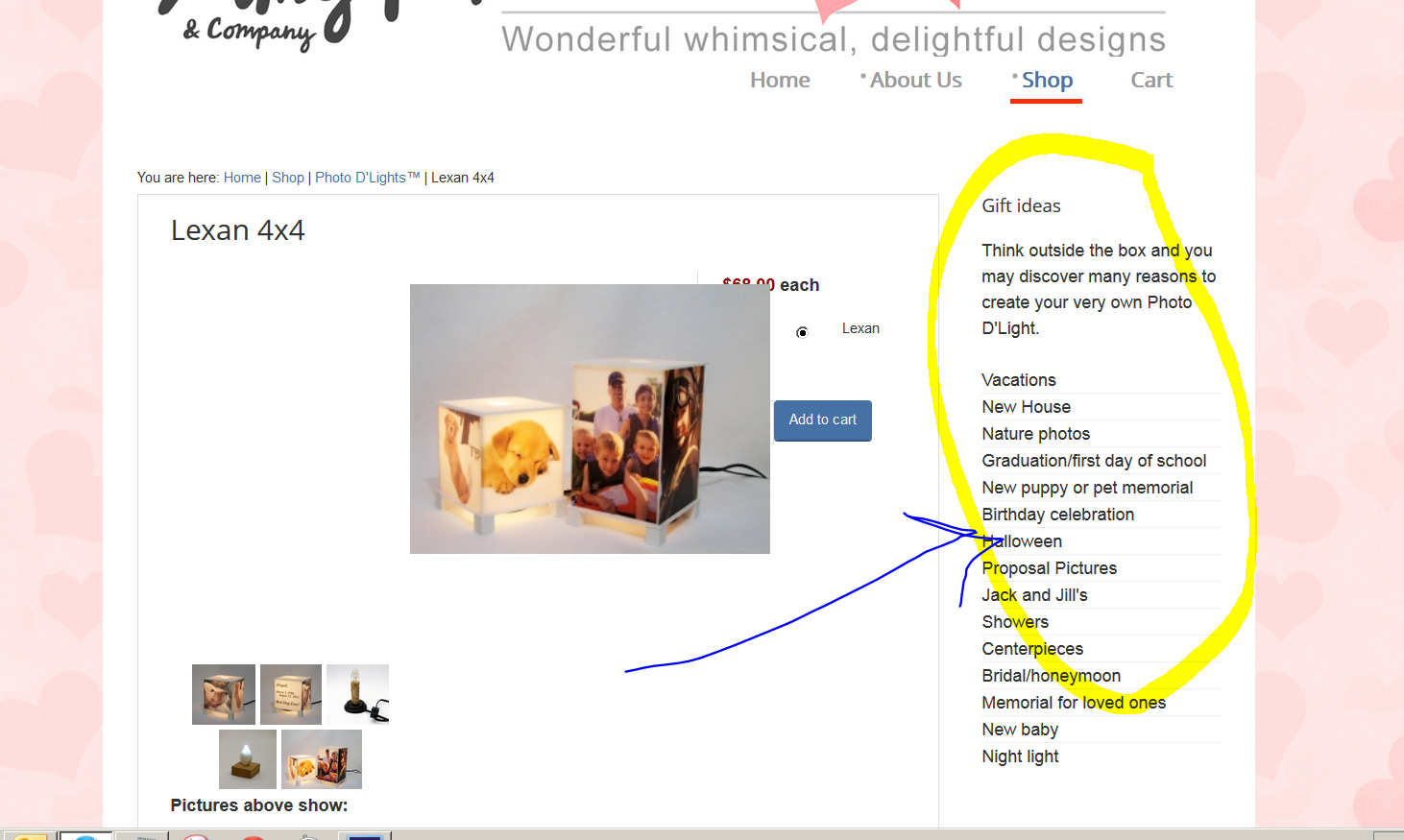The image size is (1404, 840).
Task: Select the Lexan radio button option
Action: pos(802,332)
